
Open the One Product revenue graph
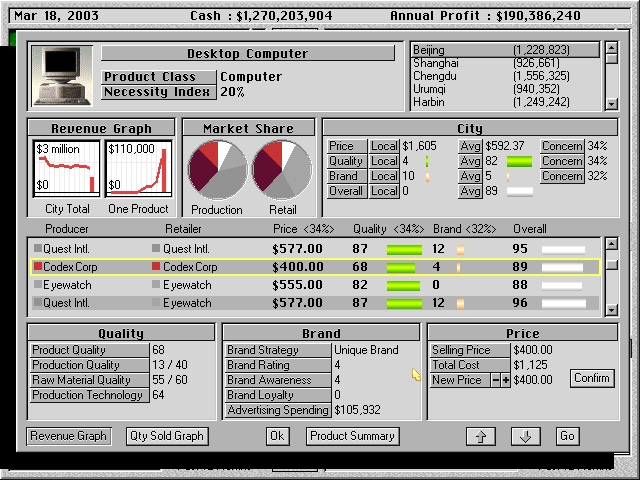tap(139, 169)
